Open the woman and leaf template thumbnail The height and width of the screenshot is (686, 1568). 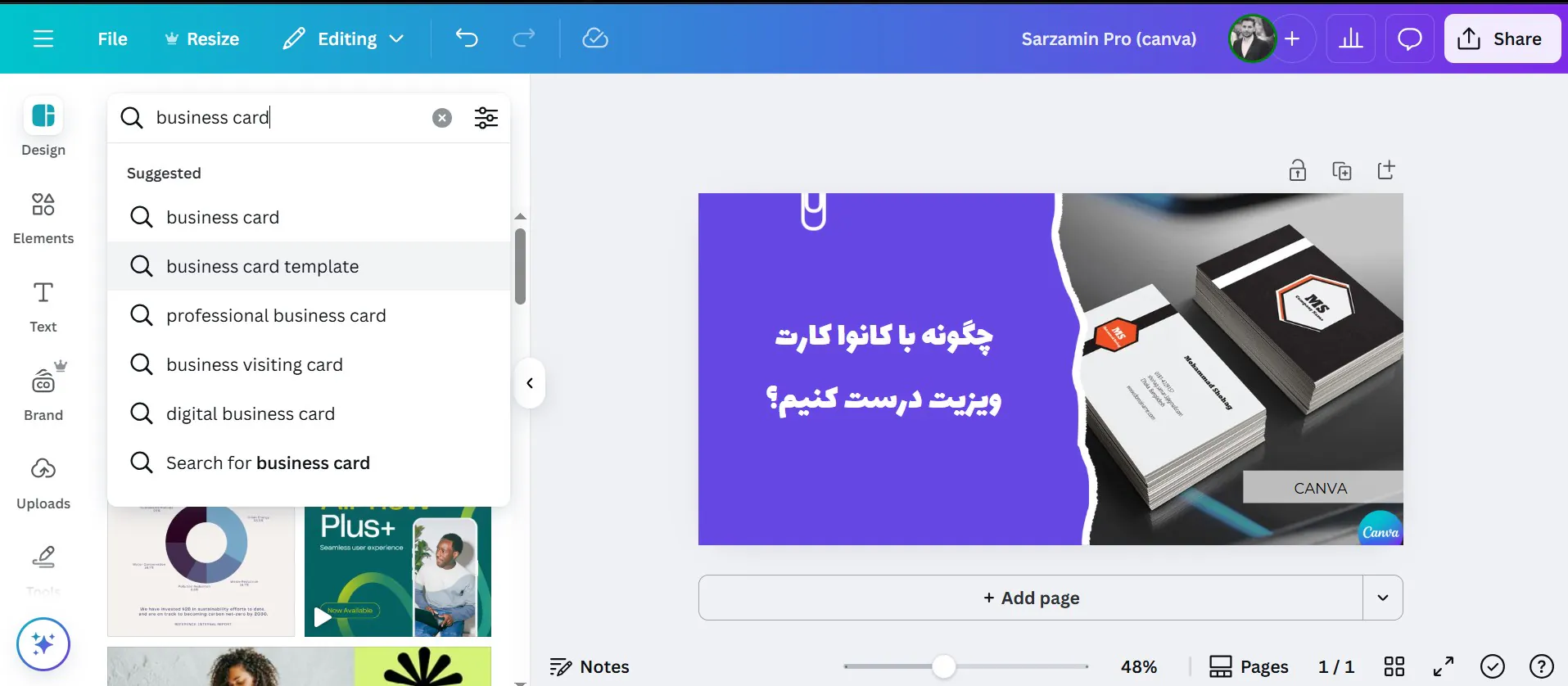click(299, 666)
